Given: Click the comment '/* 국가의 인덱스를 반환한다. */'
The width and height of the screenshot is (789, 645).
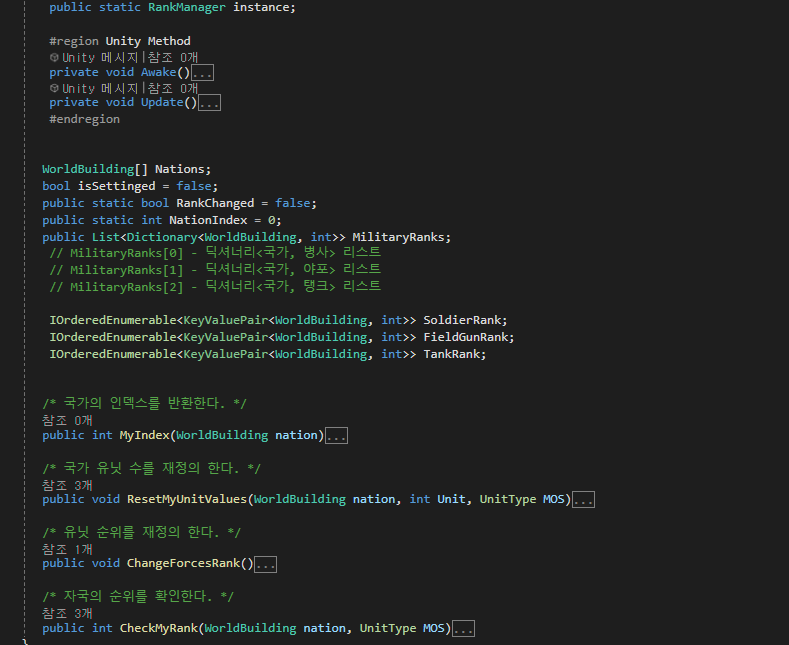Looking at the screenshot, I should tap(144, 404).
